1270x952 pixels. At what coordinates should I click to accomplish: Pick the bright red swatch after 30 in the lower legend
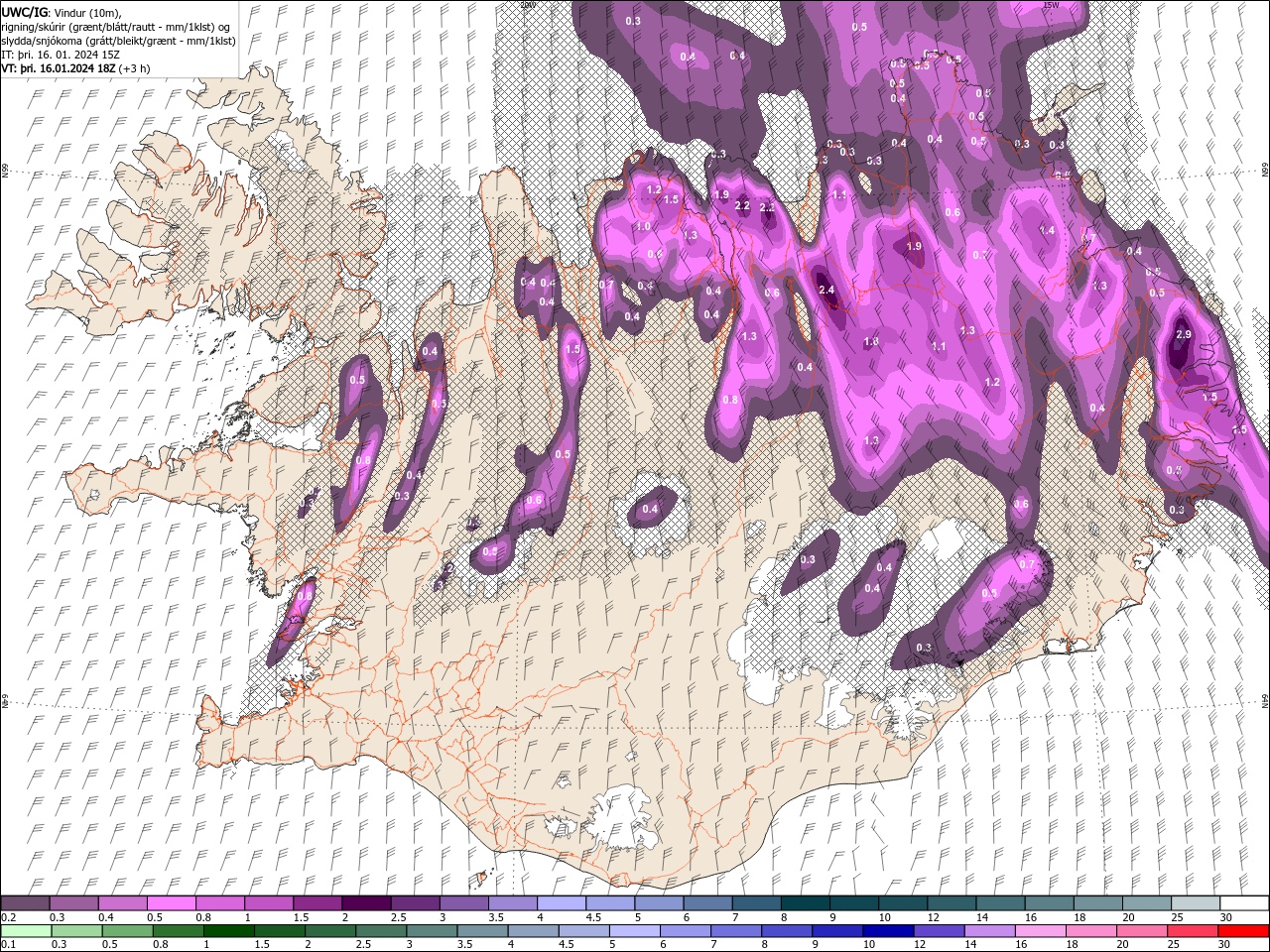pyautogui.click(x=1244, y=931)
